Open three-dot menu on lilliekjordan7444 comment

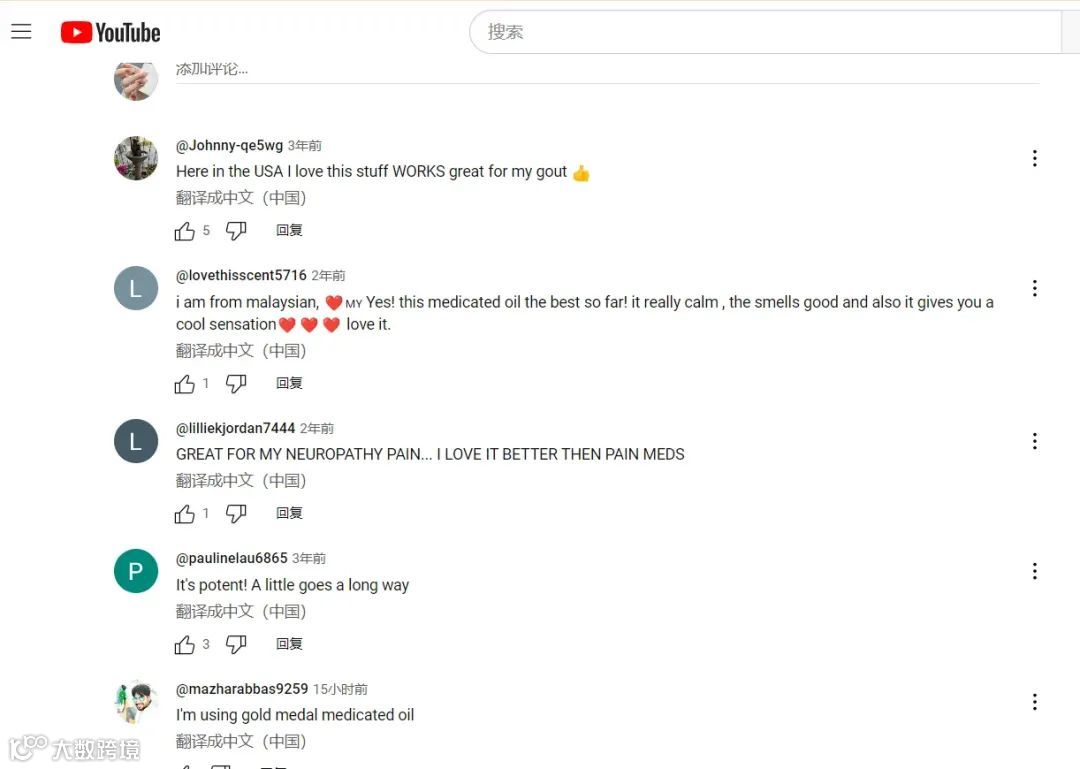1035,441
